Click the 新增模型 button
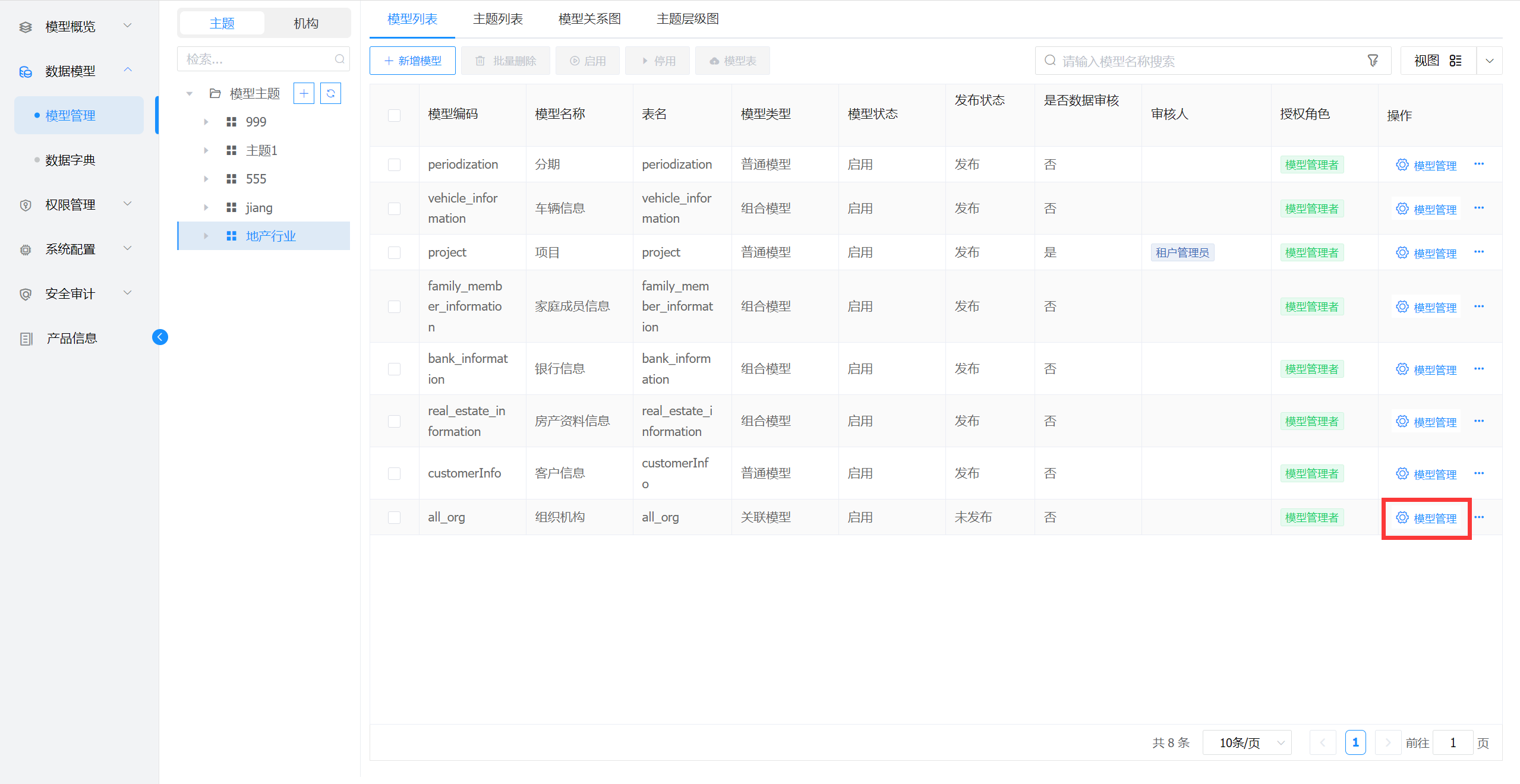 pos(412,61)
